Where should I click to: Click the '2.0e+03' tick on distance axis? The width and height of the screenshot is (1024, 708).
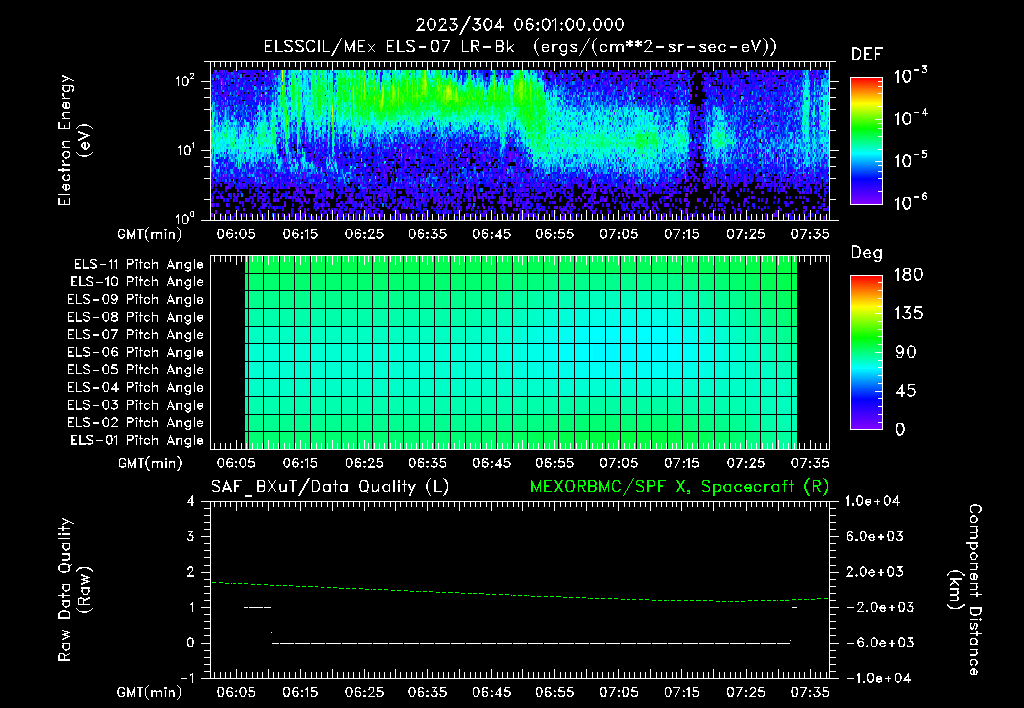(874, 571)
